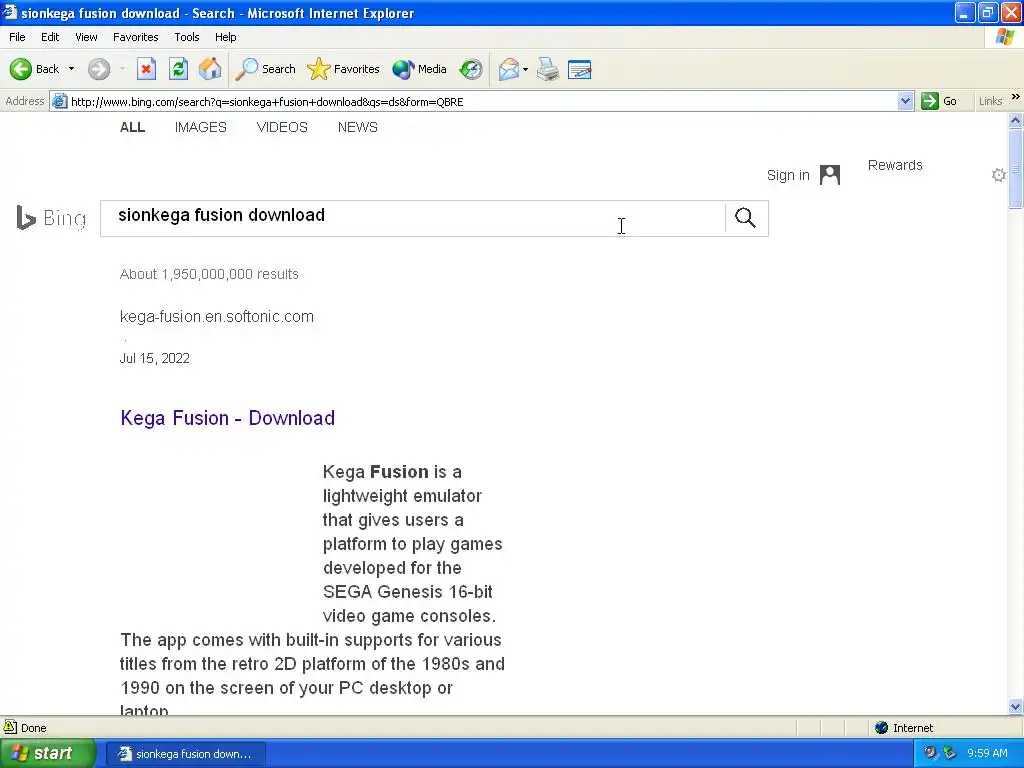Open the Media toolbar button
Image resolution: width=1024 pixels, height=768 pixels.
419,69
